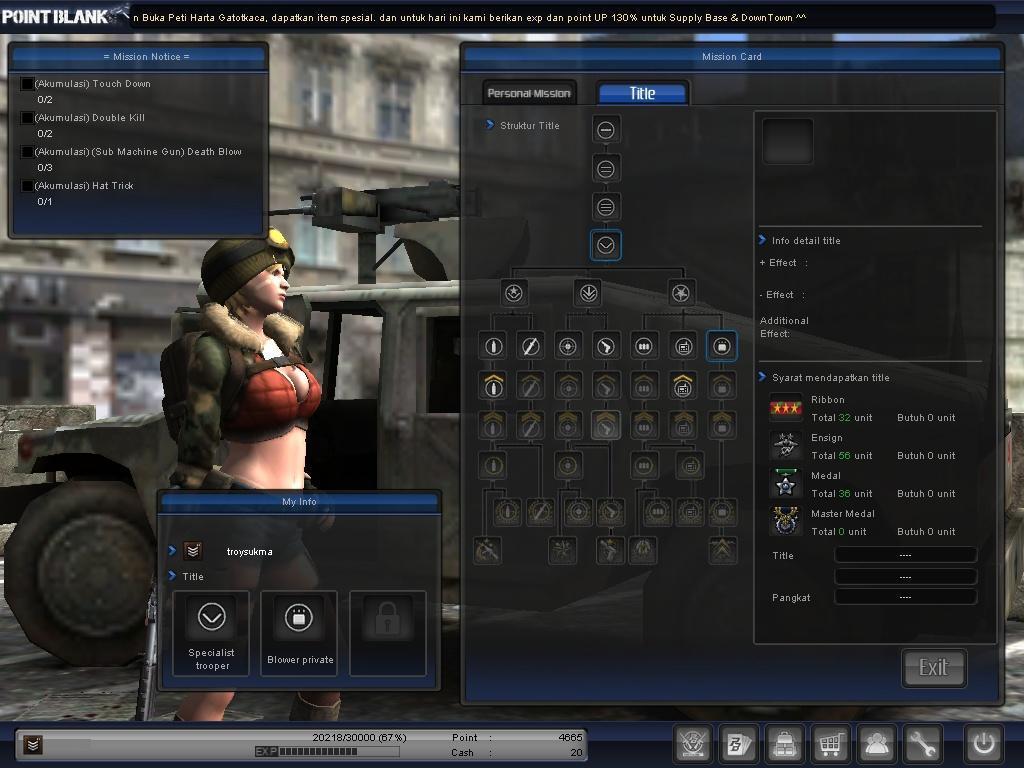Click the Ensign Total 56 unit text
The width and height of the screenshot is (1024, 768).
(x=841, y=455)
